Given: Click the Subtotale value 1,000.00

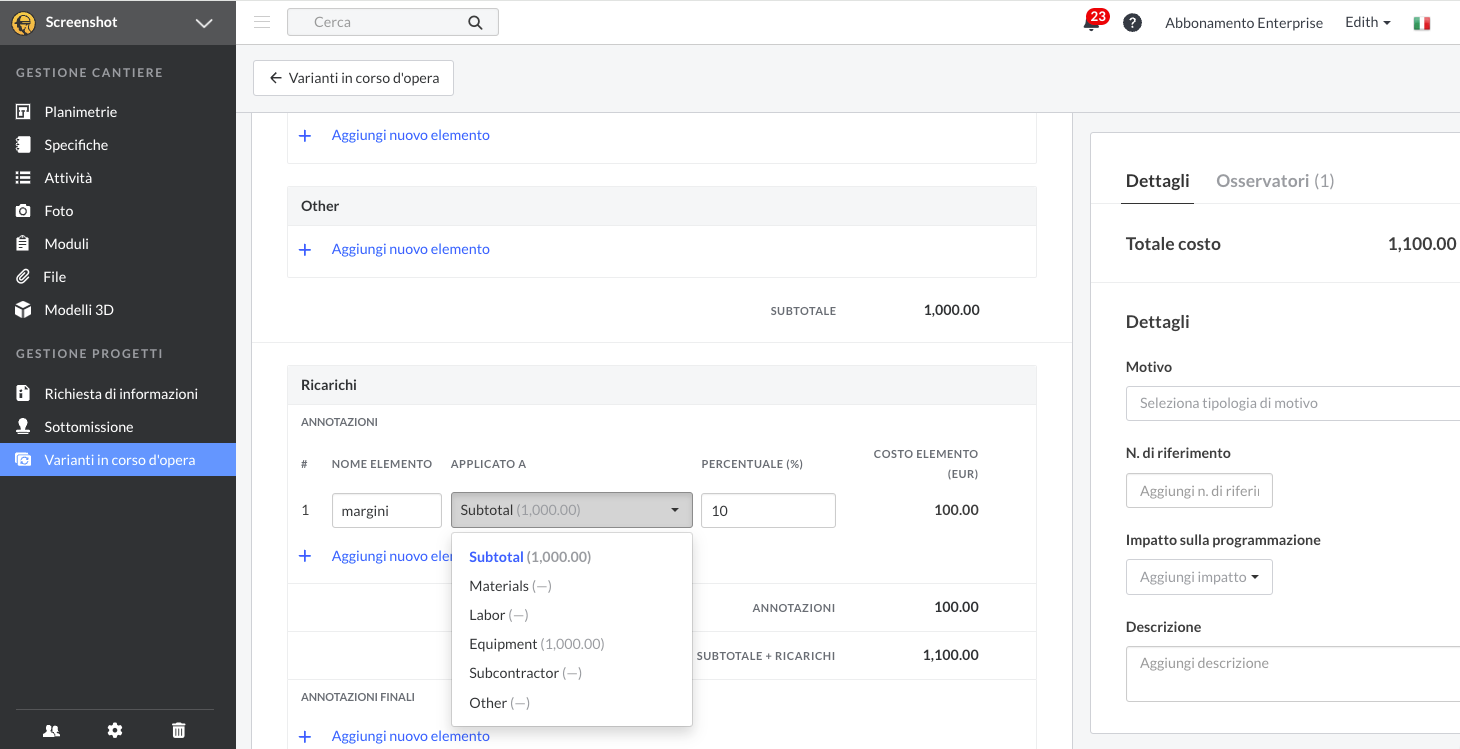Looking at the screenshot, I should pyautogui.click(x=951, y=310).
